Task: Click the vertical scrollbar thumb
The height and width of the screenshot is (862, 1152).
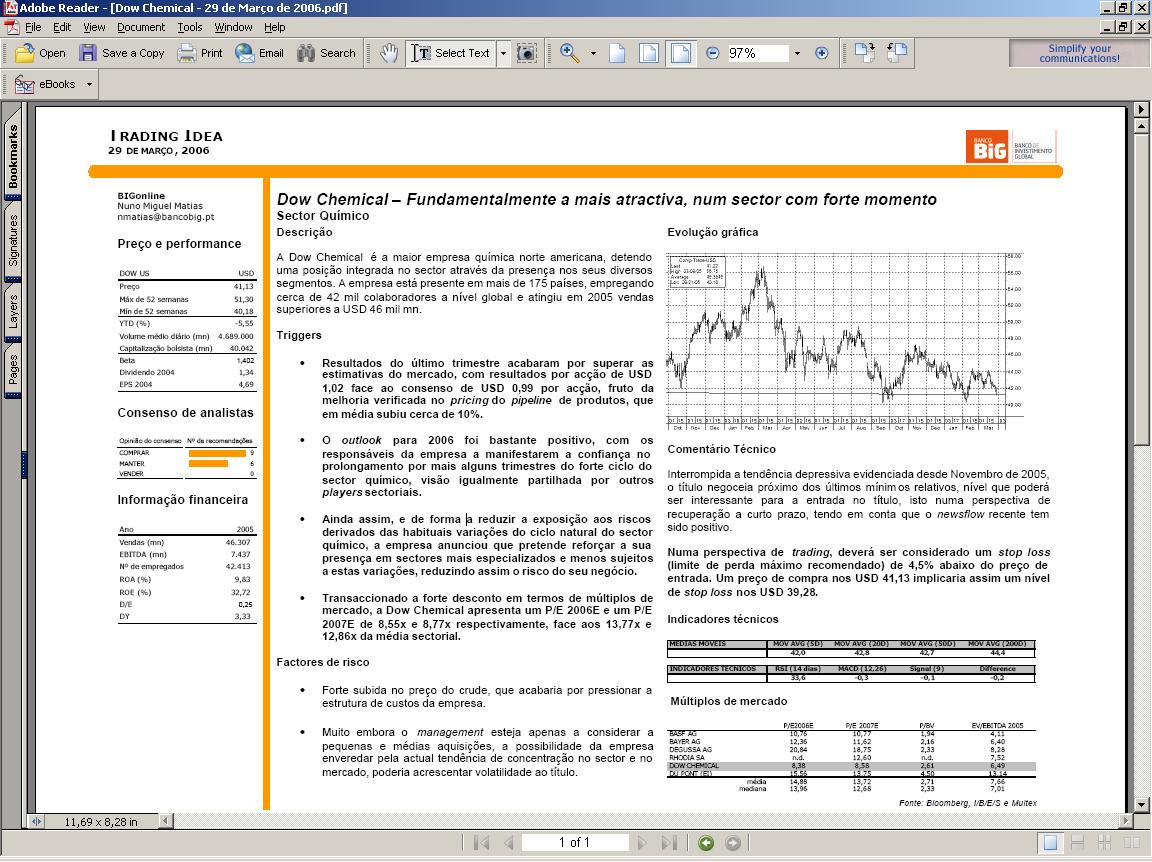Action: [1141, 288]
